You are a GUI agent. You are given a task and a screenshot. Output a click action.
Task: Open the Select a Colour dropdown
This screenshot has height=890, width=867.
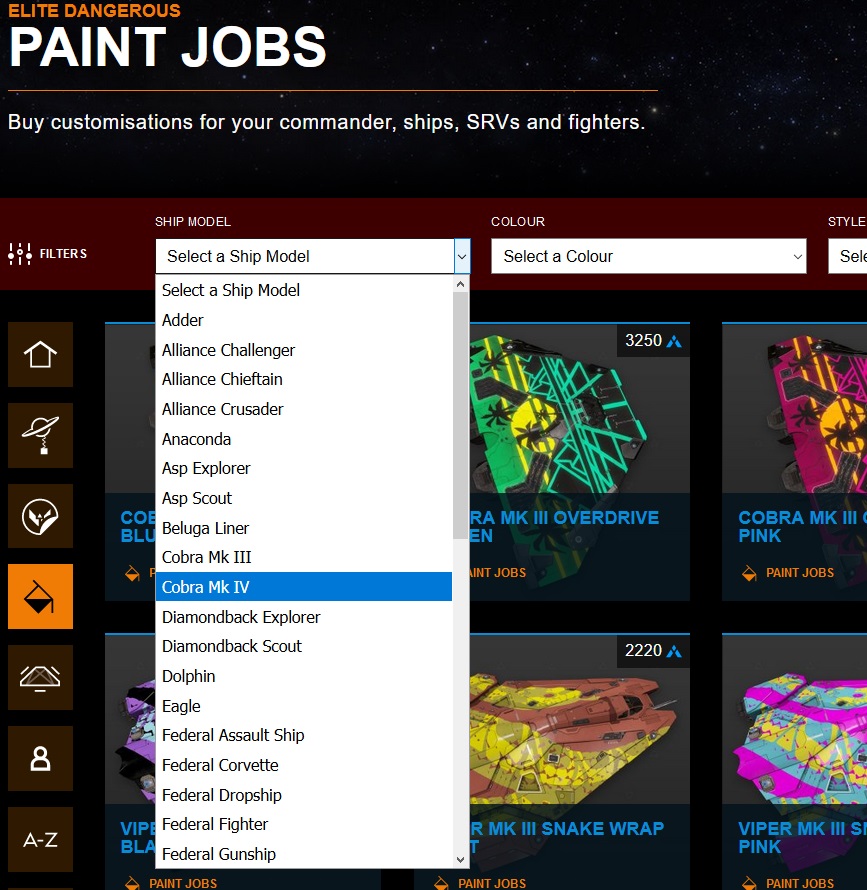(648, 257)
